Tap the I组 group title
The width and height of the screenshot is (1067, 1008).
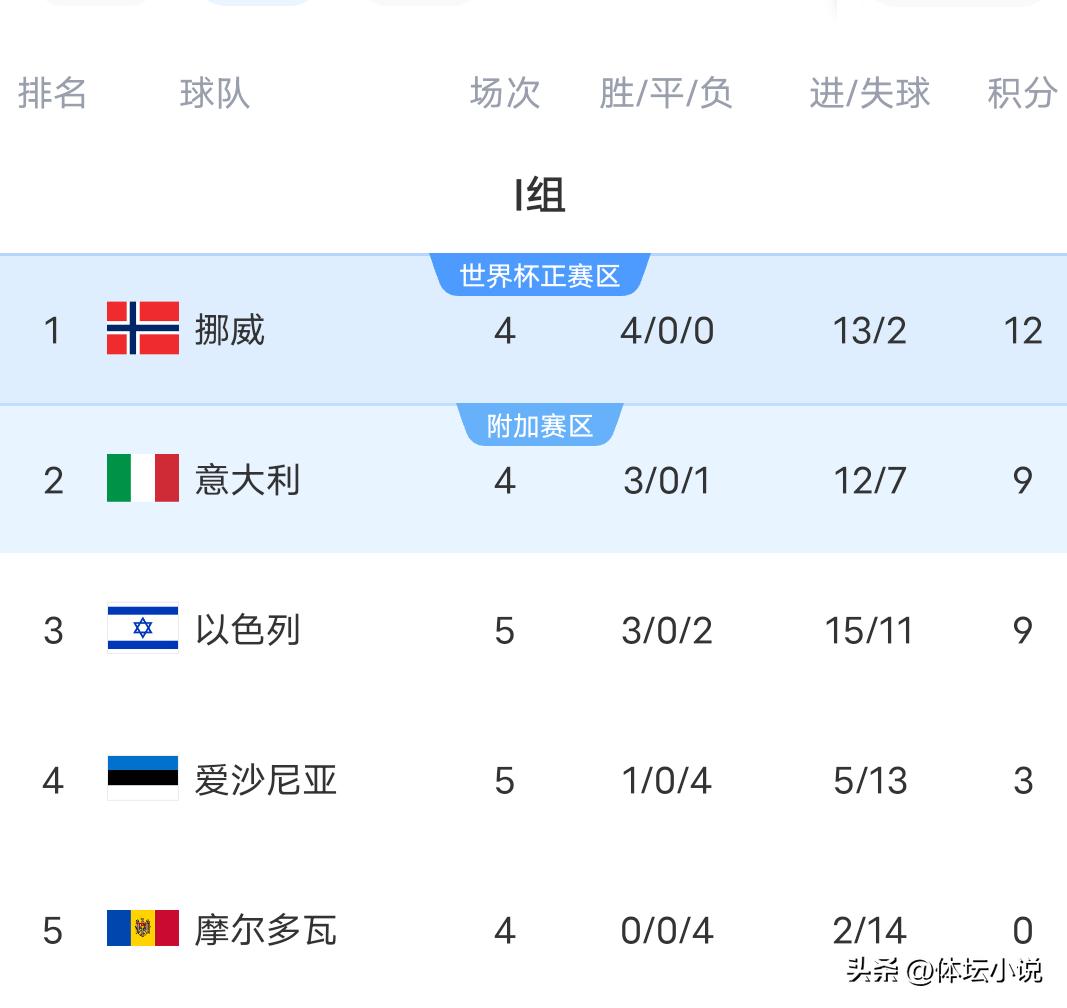(x=540, y=195)
